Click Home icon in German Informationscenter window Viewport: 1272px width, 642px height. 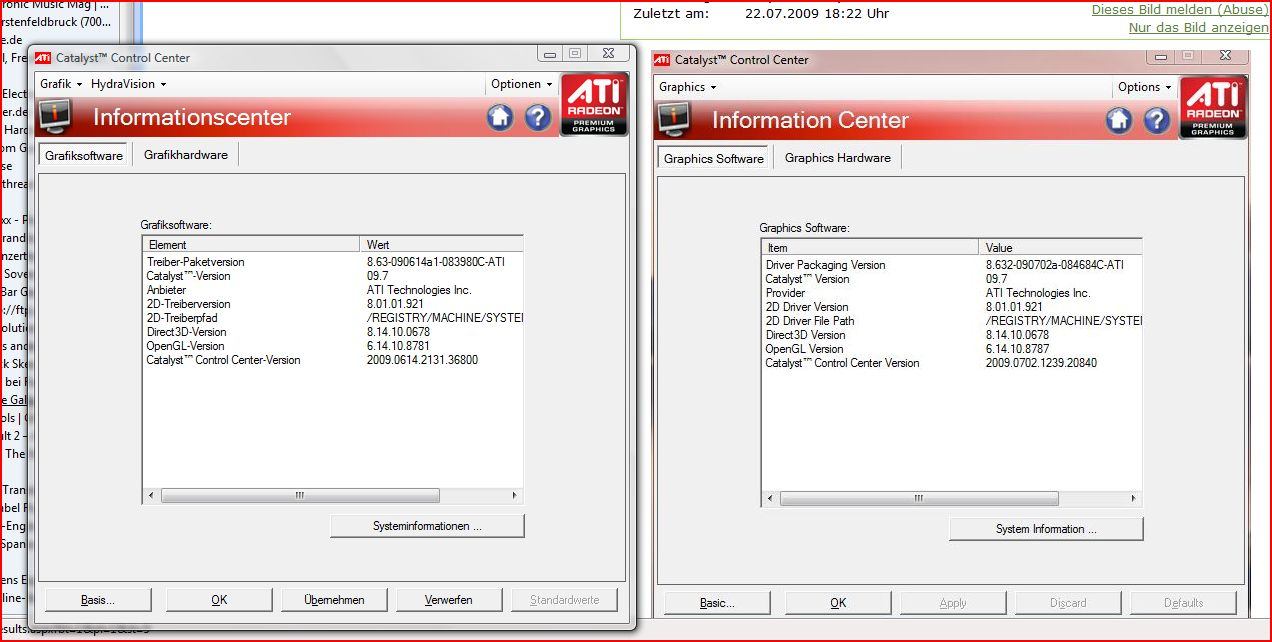coord(500,118)
